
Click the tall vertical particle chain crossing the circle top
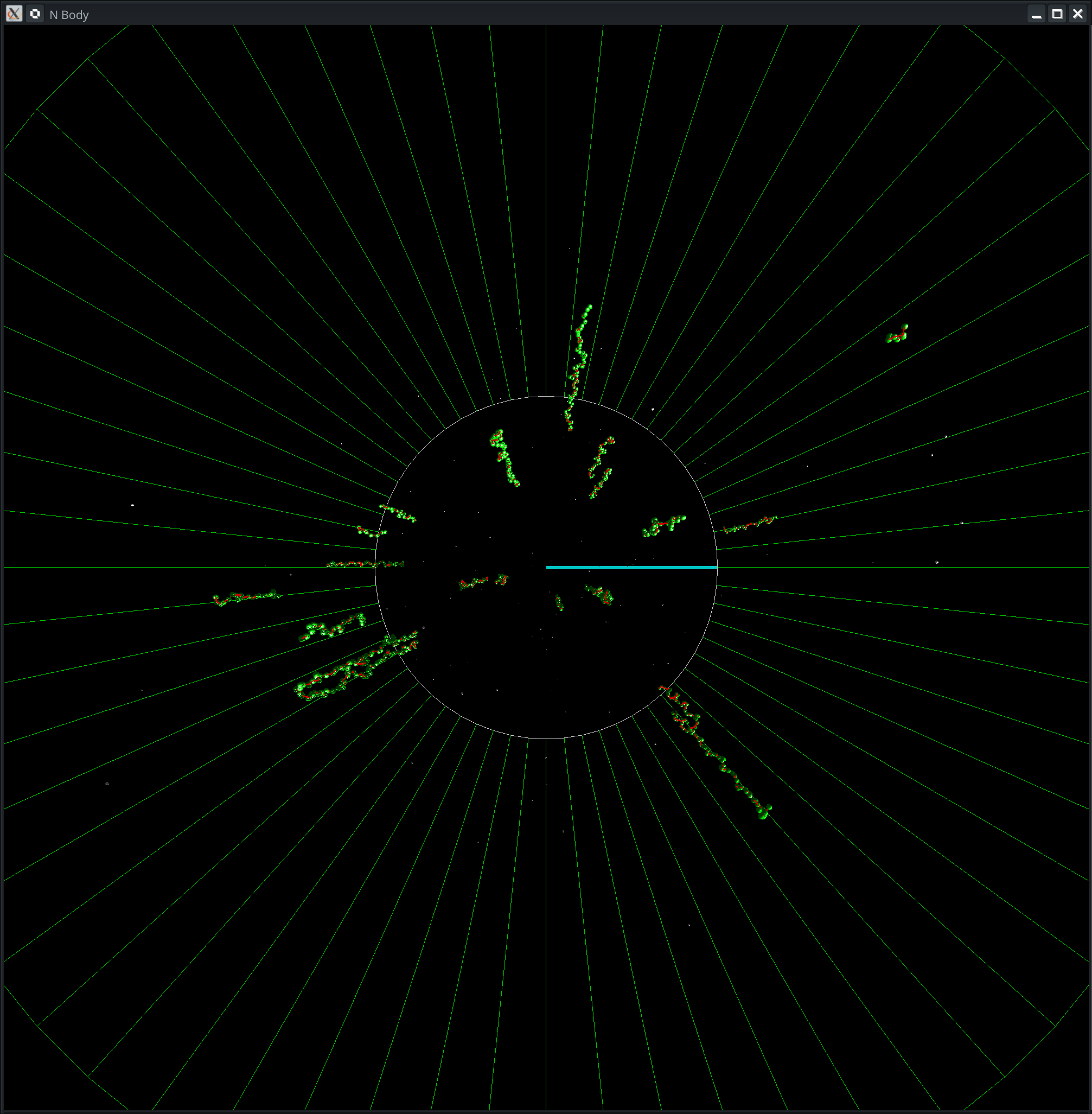click(579, 367)
